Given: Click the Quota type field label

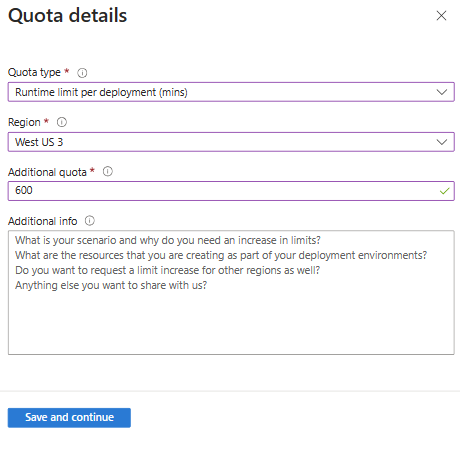Looking at the screenshot, I should (34, 72).
